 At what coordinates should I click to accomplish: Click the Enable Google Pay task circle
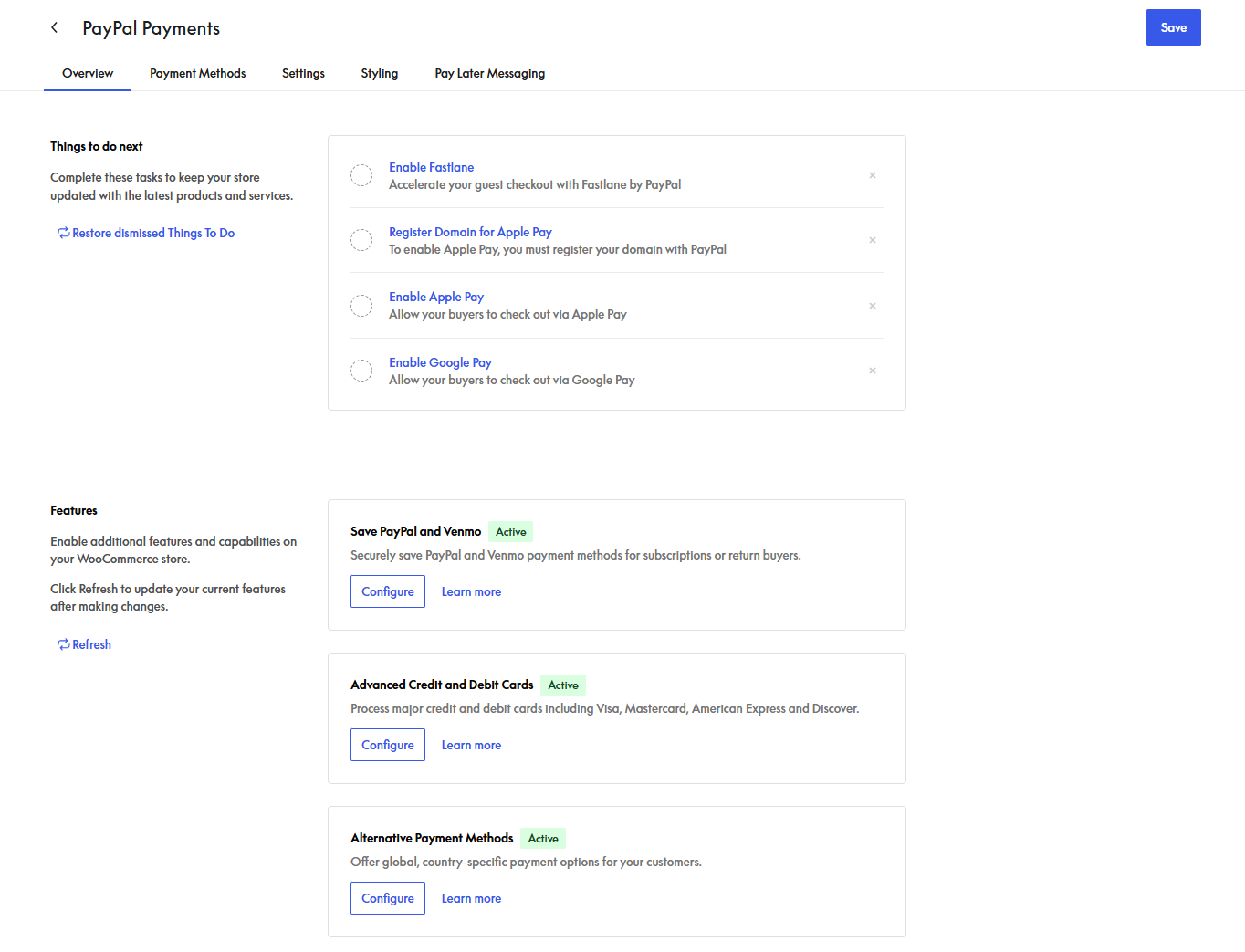tap(361, 371)
